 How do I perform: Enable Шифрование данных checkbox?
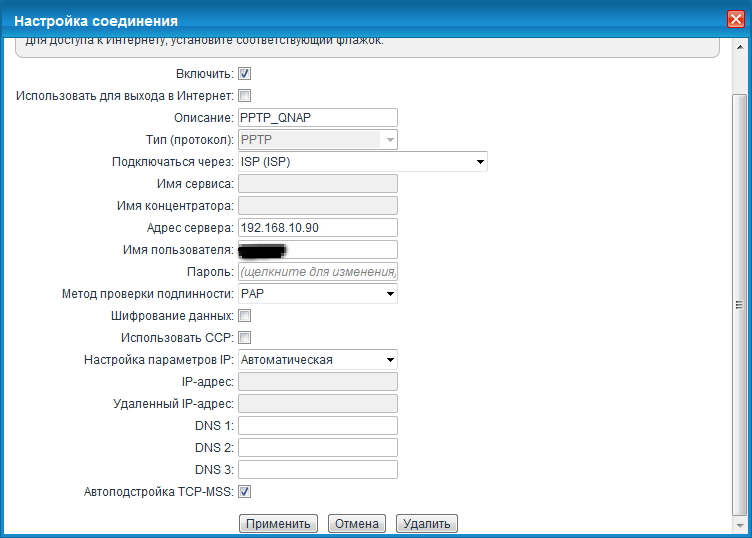(244, 316)
